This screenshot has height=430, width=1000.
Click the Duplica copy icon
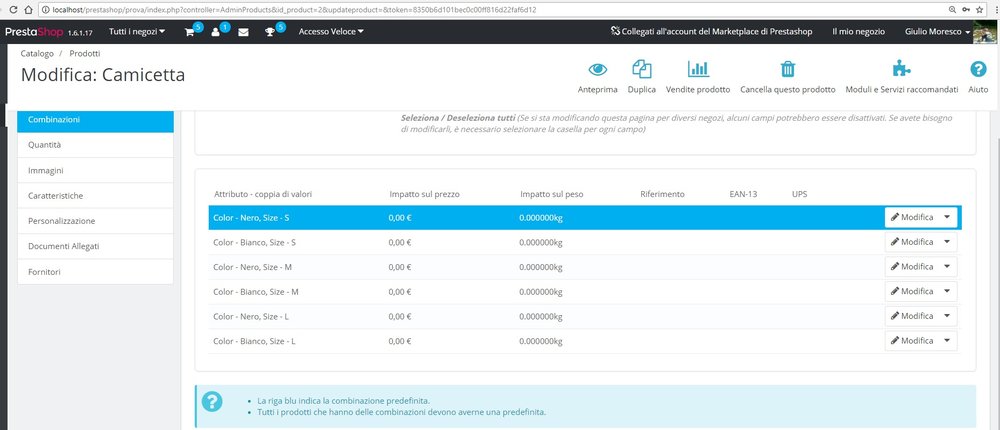(x=642, y=69)
